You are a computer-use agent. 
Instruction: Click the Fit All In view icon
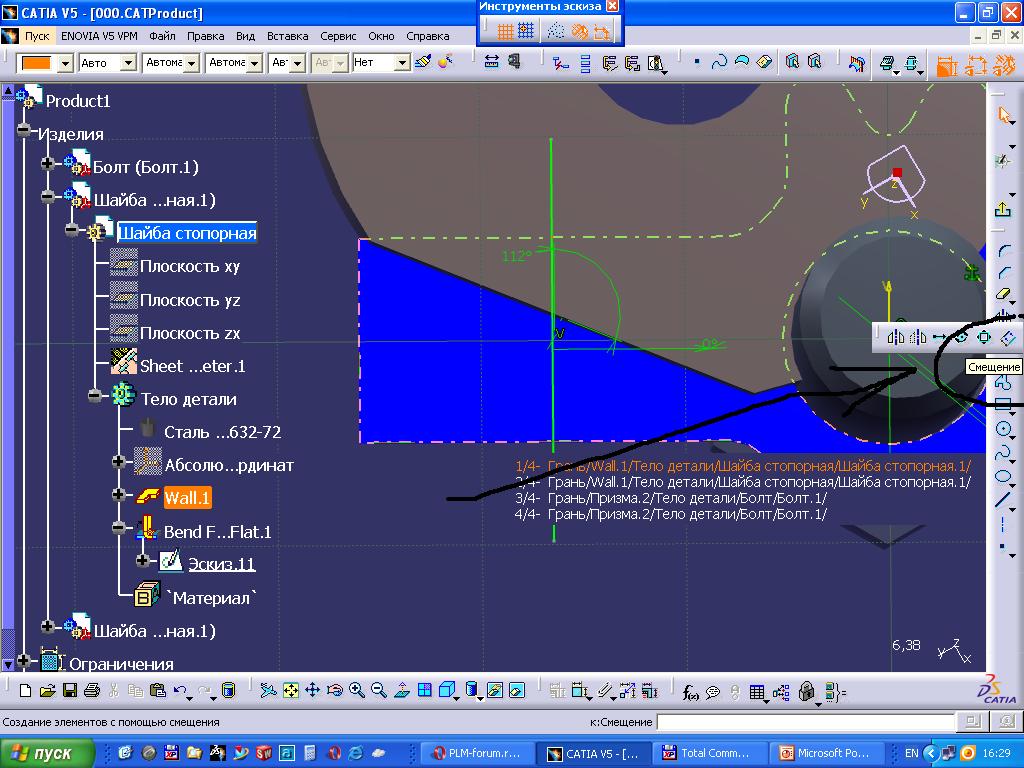(x=291, y=690)
